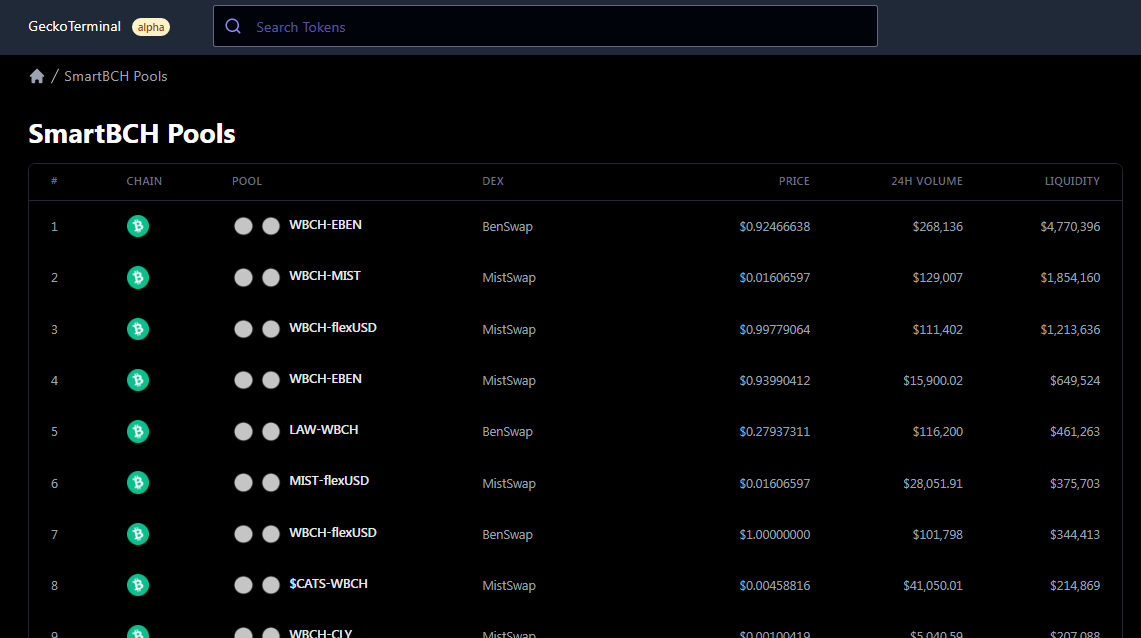This screenshot has width=1141, height=638.
Task: Click BCH chain icon in row 2
Action: tap(138, 277)
